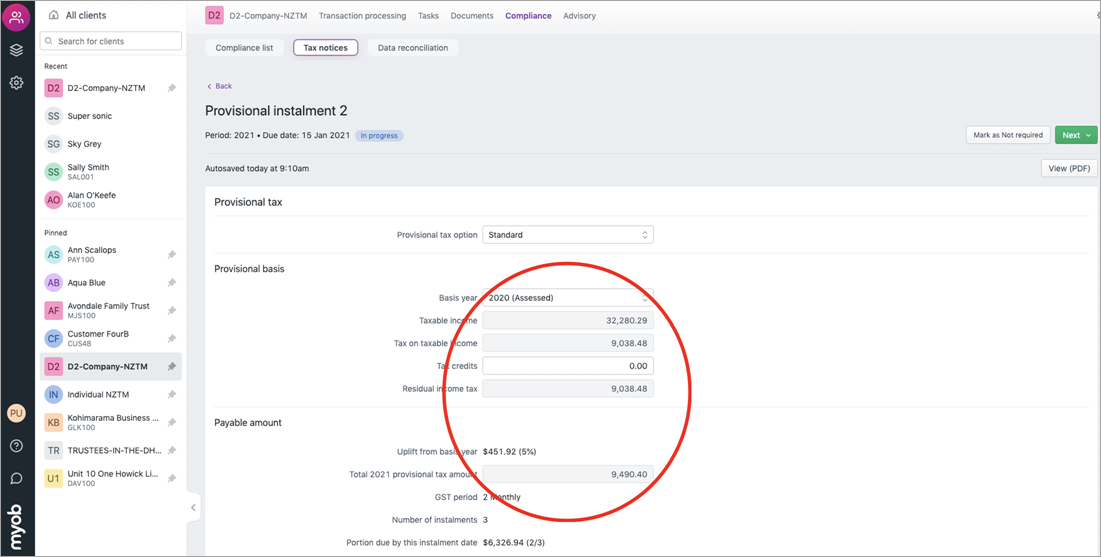Click the D2 avatar in top header

point(214,15)
